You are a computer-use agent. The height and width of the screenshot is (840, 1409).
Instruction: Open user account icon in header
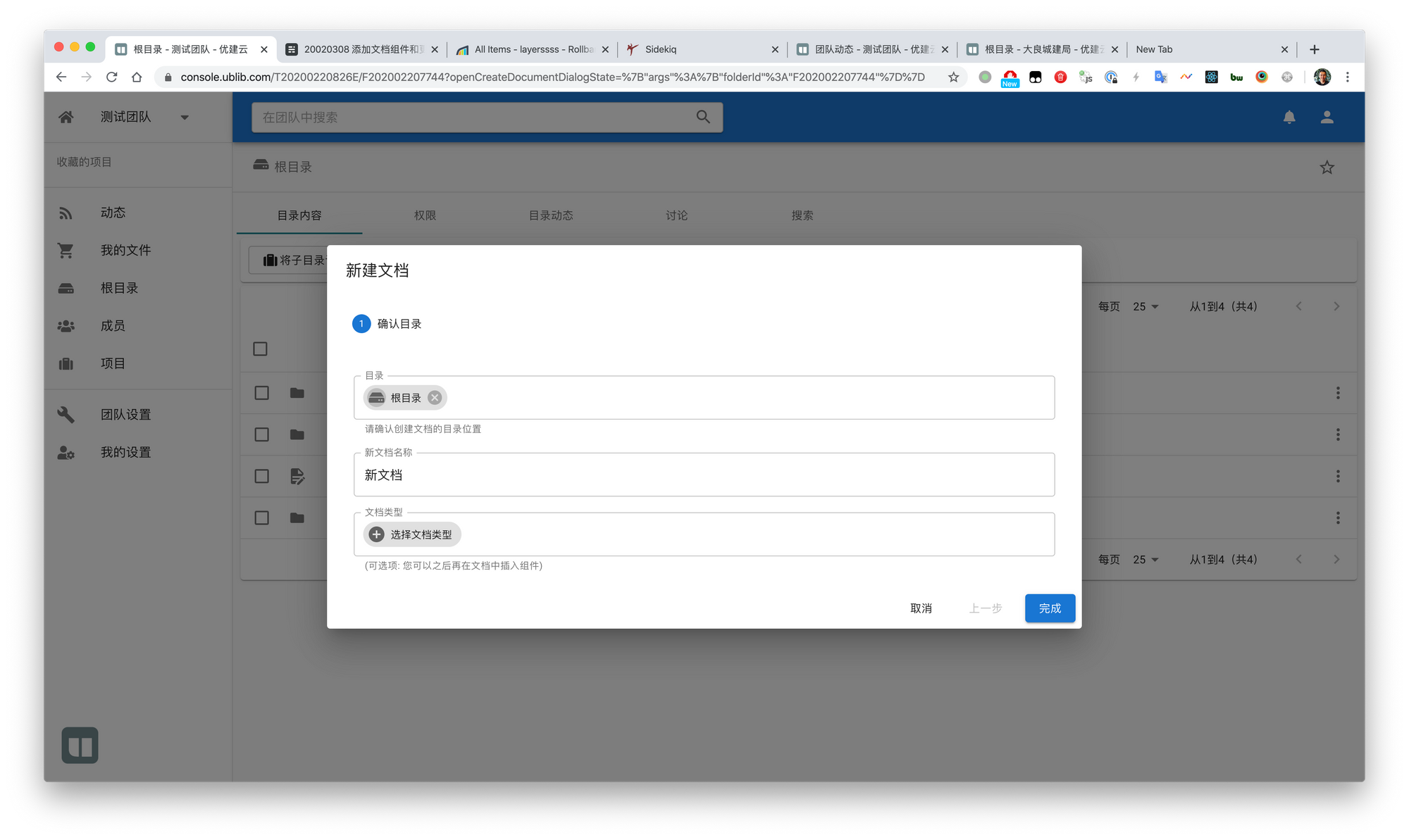(1327, 118)
